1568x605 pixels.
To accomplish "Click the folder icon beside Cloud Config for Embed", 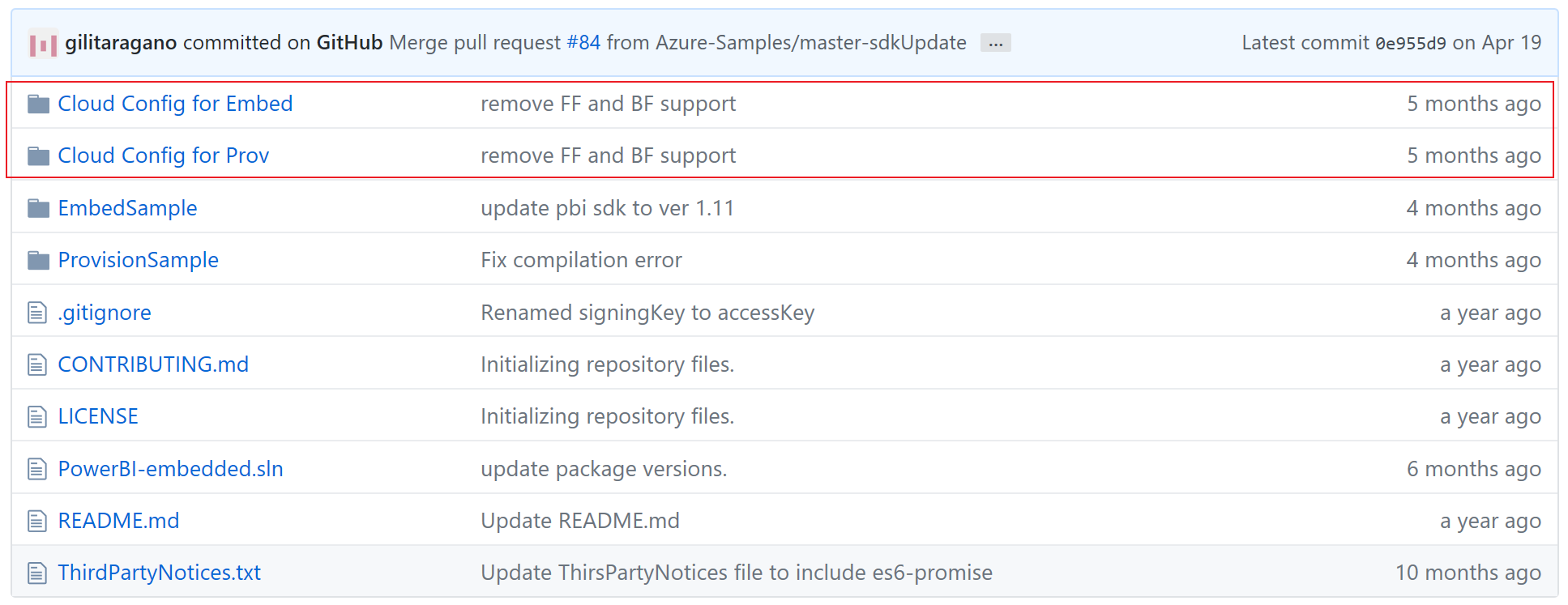I will 38,103.
